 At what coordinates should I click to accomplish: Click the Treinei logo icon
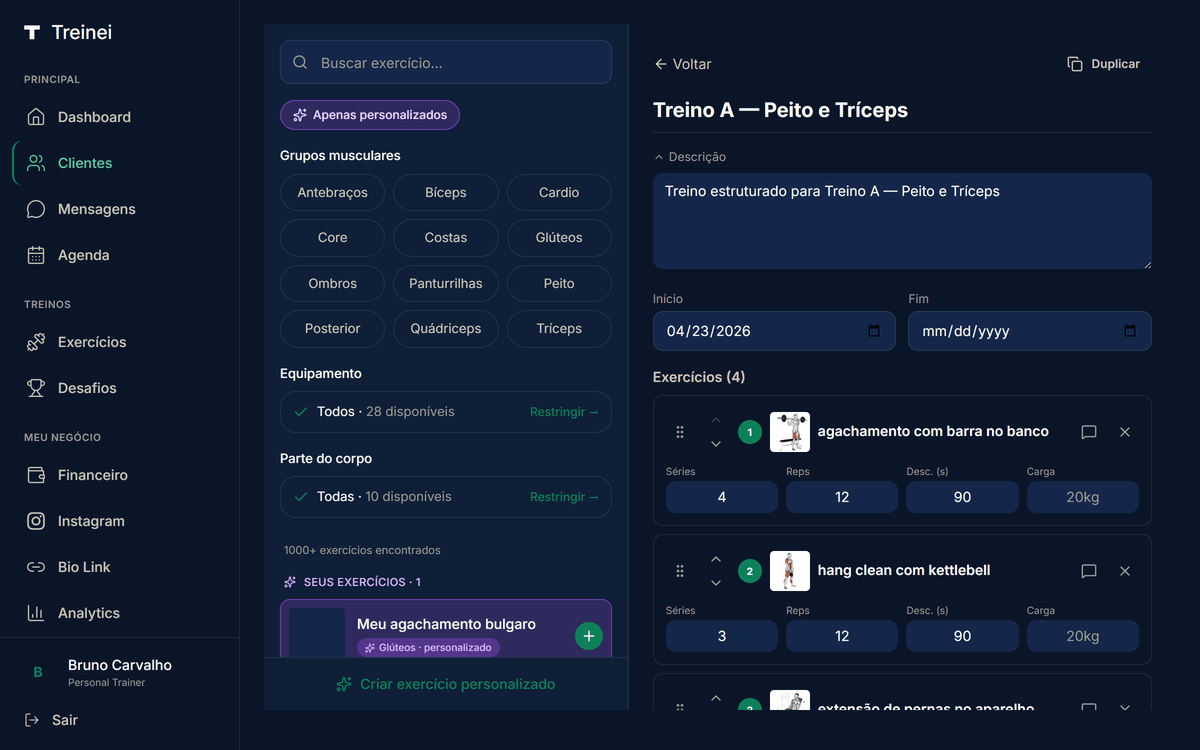click(x=32, y=33)
